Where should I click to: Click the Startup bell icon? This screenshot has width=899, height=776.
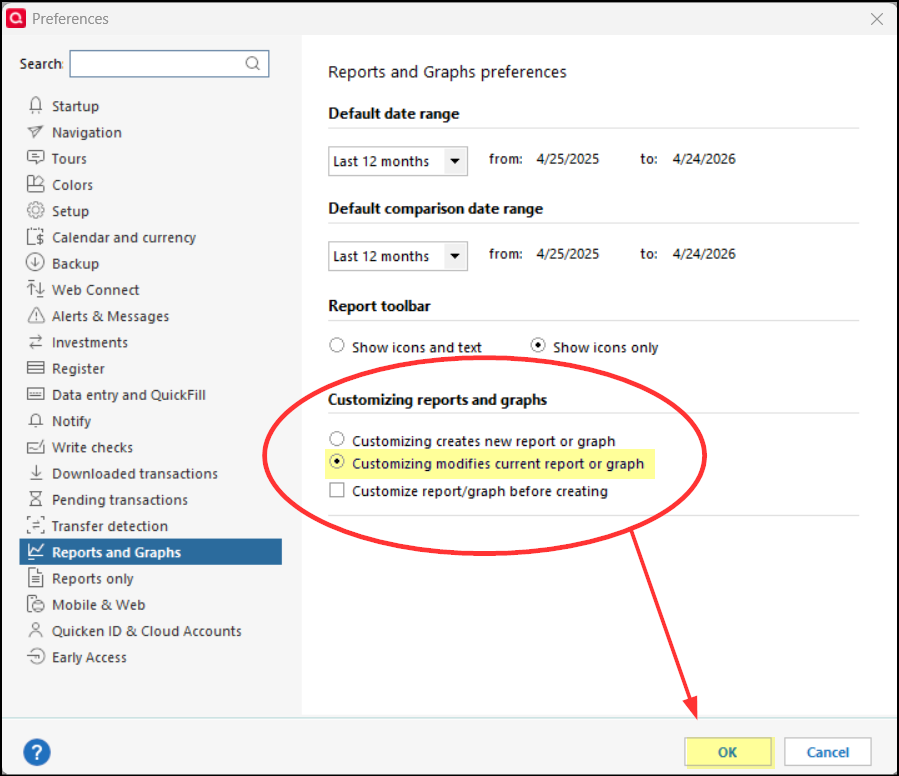coord(36,106)
